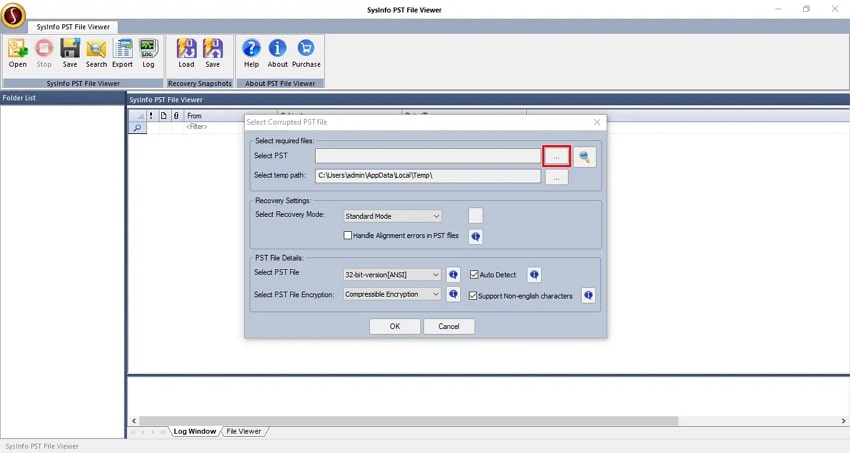Click the browse button for Select PST
This screenshot has width=850, height=453.
click(556, 157)
